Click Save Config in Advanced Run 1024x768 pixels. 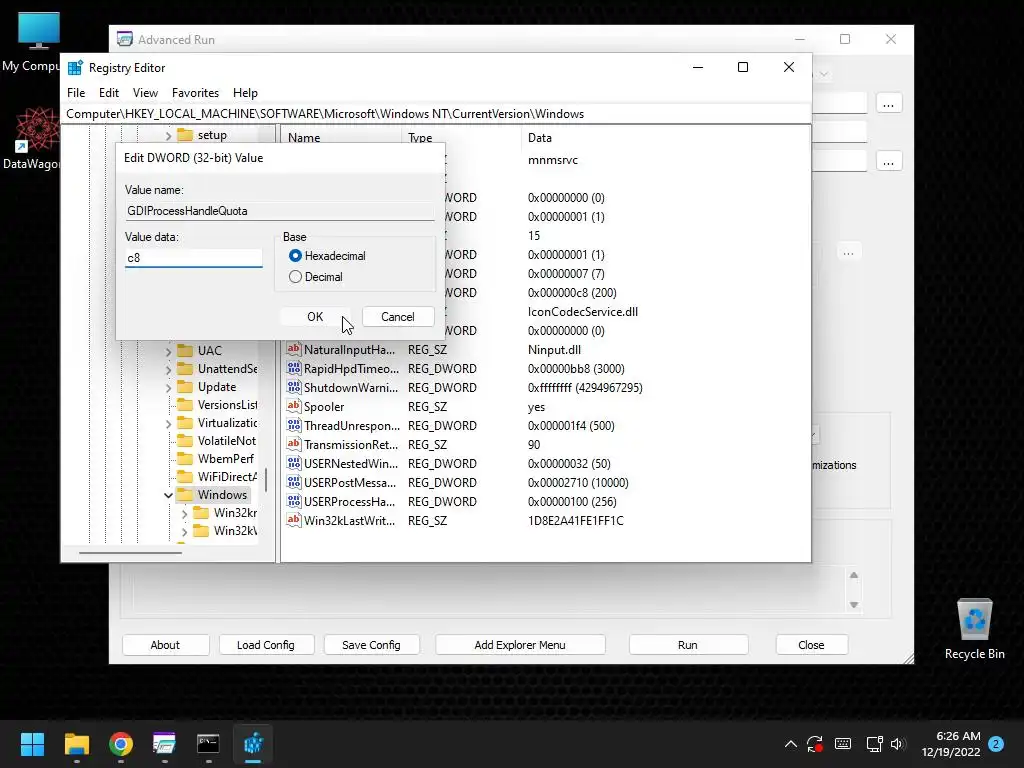point(371,645)
